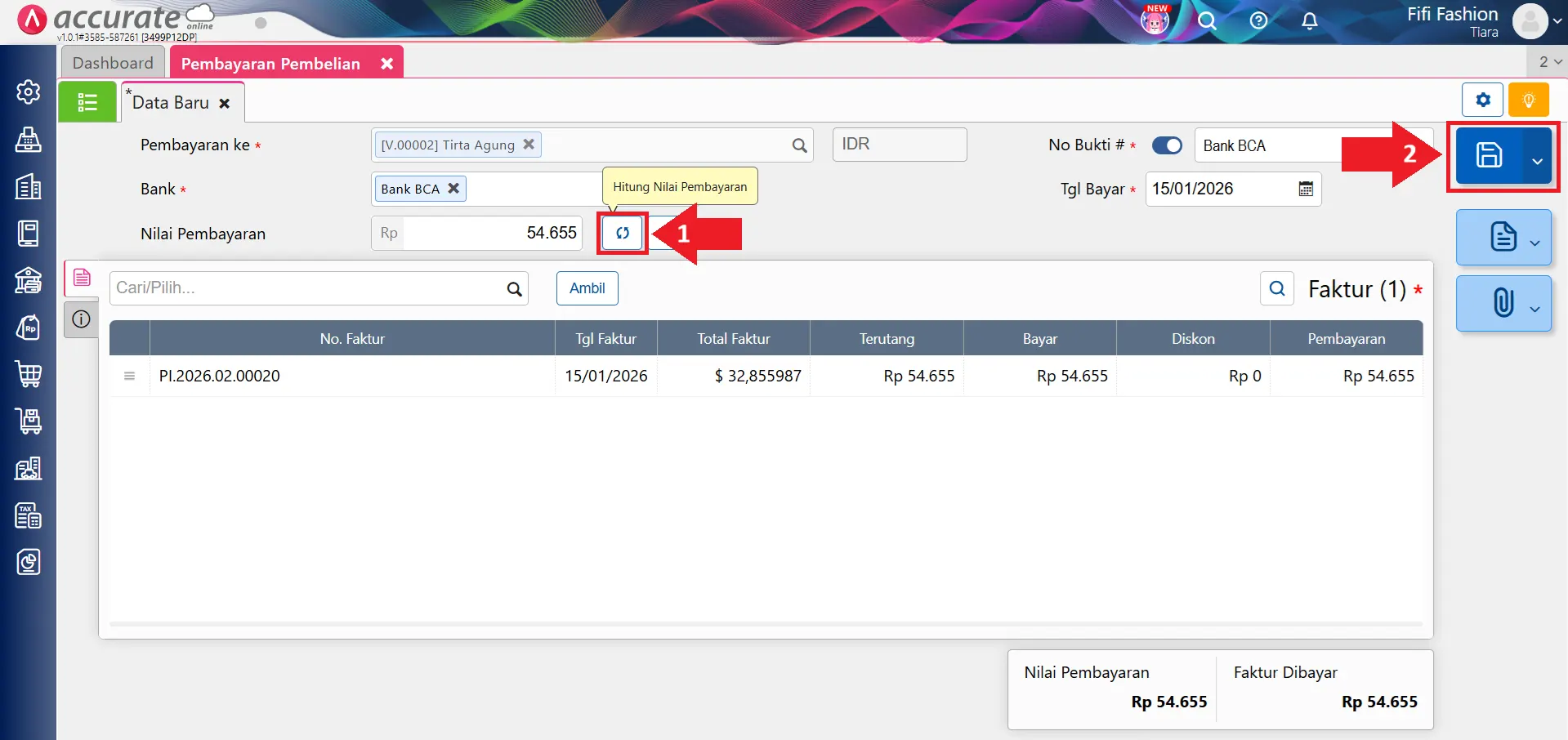This screenshot has width=1568, height=740.
Task: Switch to the Dashboard tab
Action: 113,63
